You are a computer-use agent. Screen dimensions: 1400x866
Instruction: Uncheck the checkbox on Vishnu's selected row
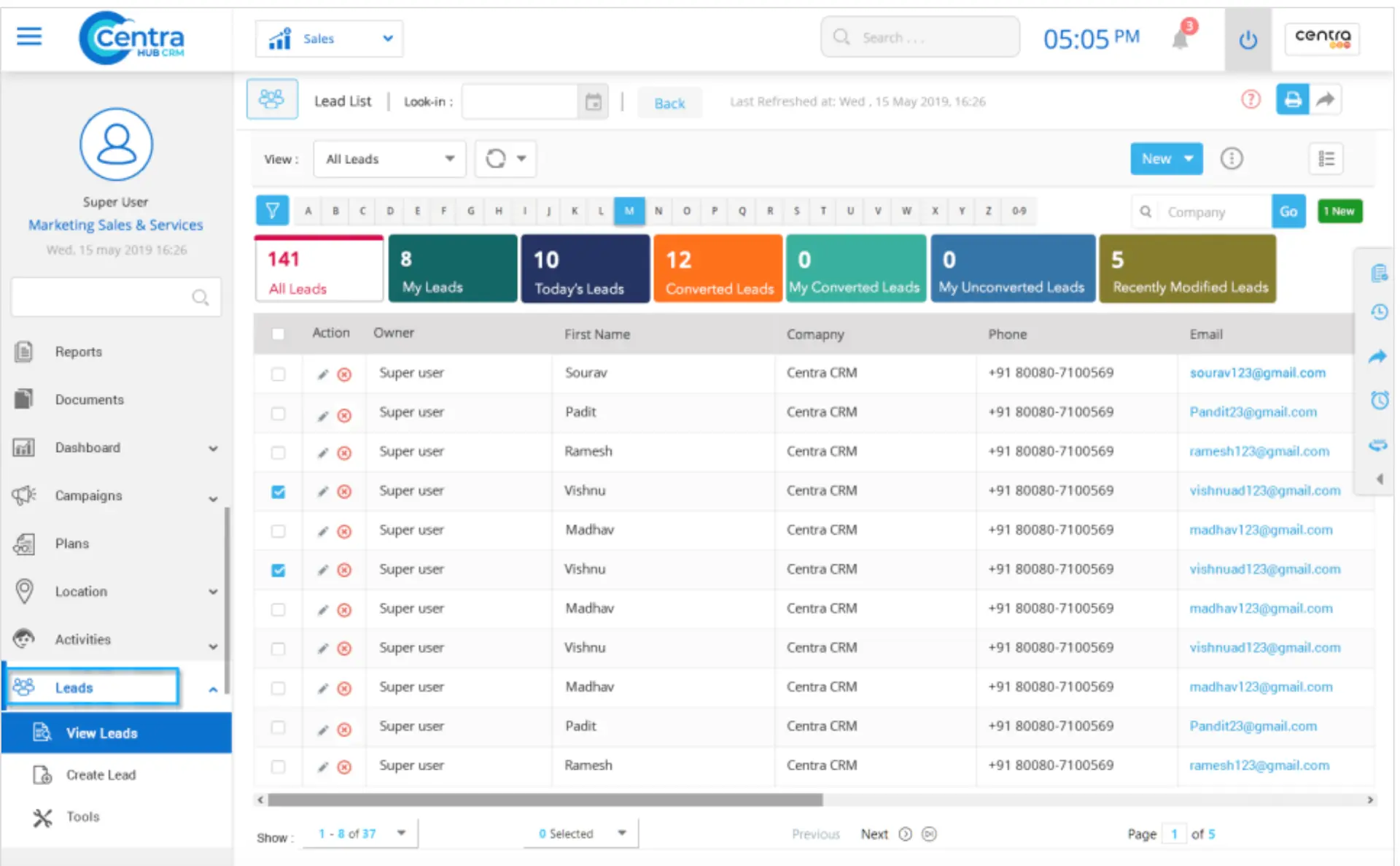tap(278, 492)
